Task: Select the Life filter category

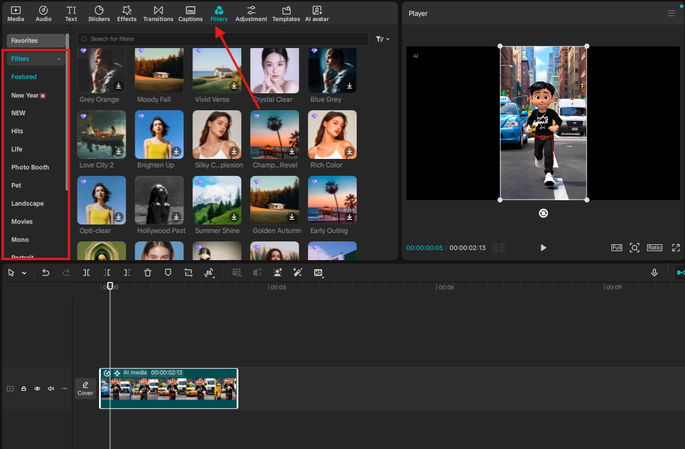Action: [x=17, y=149]
